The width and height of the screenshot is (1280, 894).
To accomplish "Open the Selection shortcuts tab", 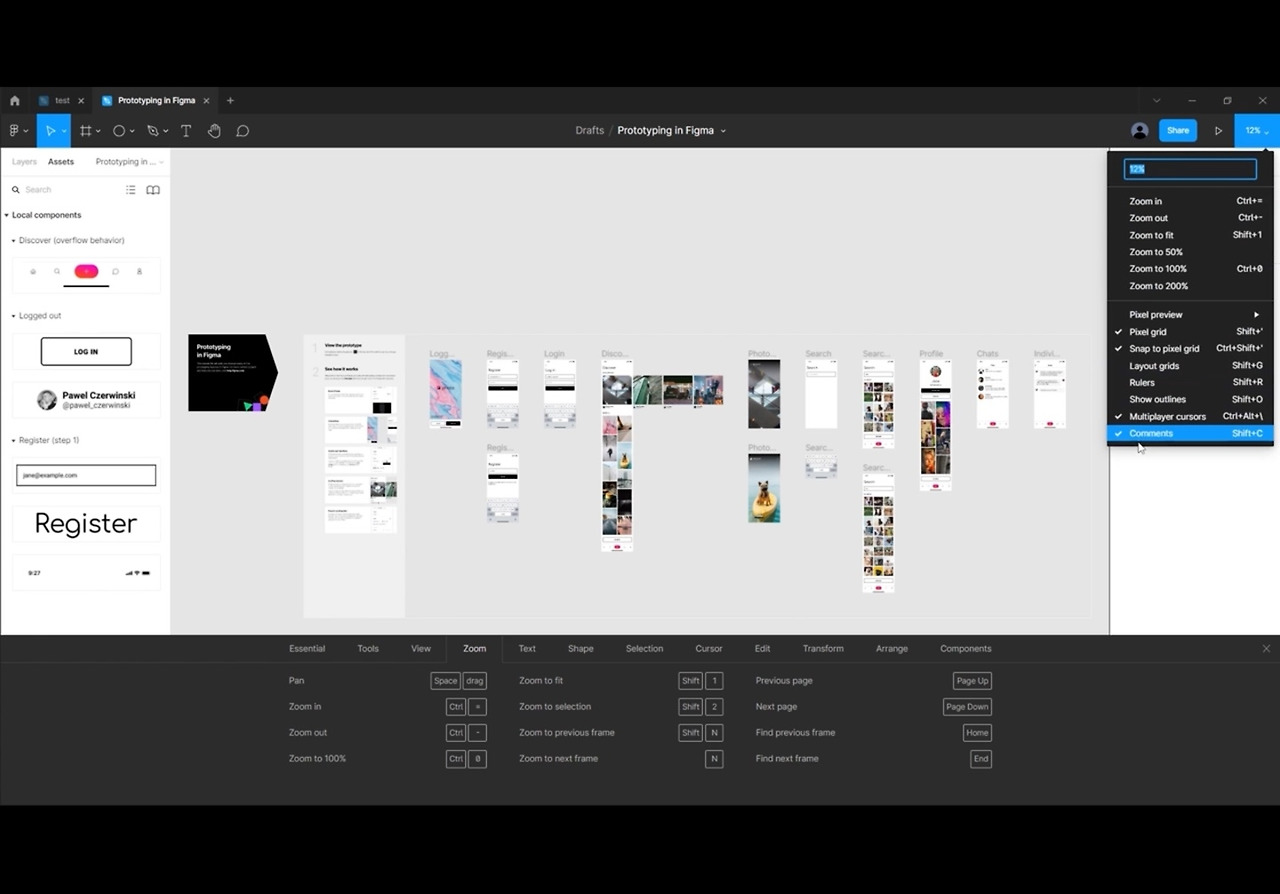I will tap(645, 649).
